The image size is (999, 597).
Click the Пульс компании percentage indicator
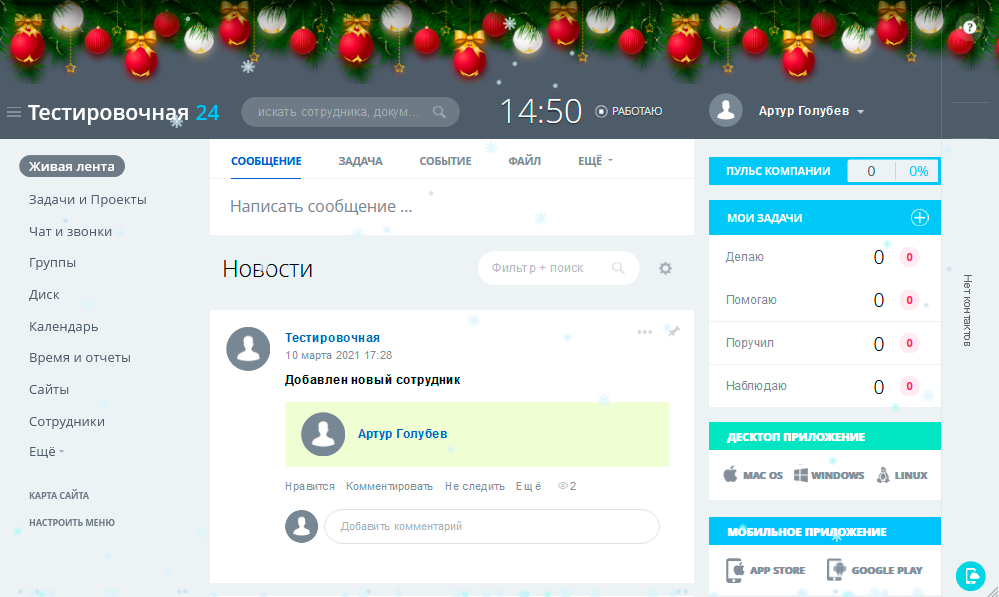[x=920, y=170]
